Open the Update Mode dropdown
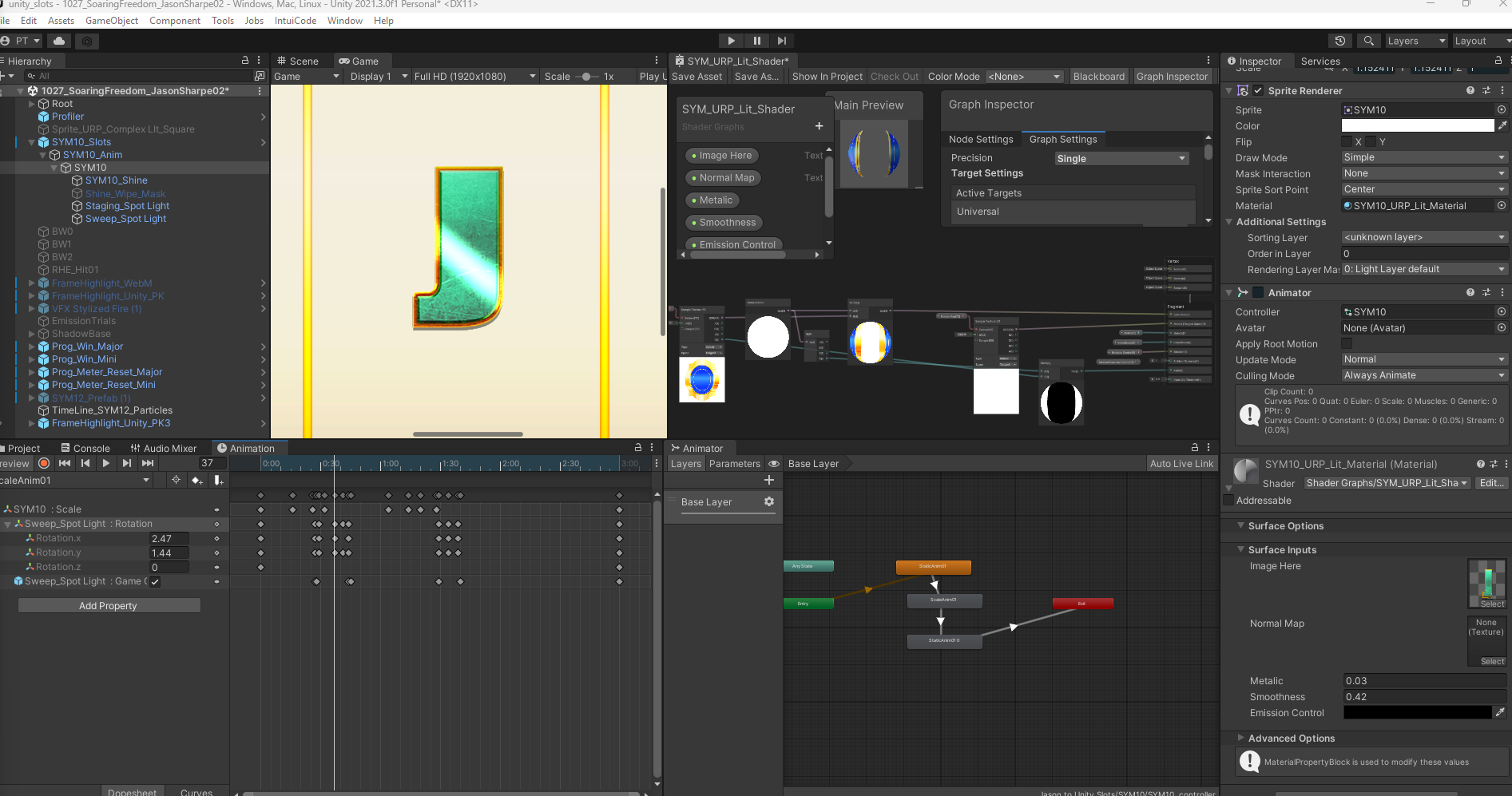Viewport: 1512px width, 796px height. point(1424,359)
